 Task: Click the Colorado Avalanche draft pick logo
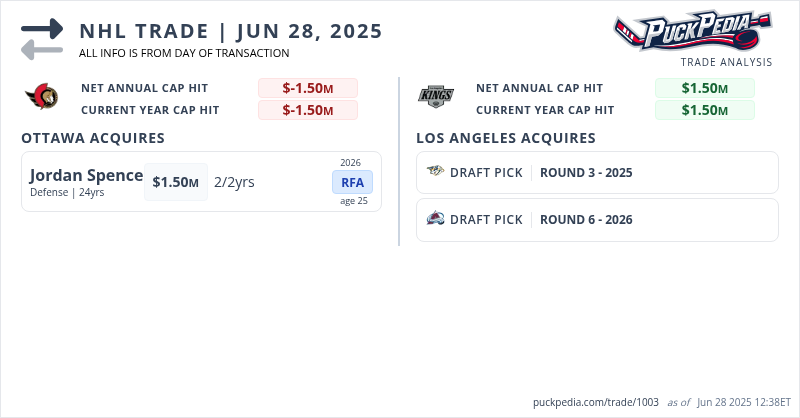[436, 219]
